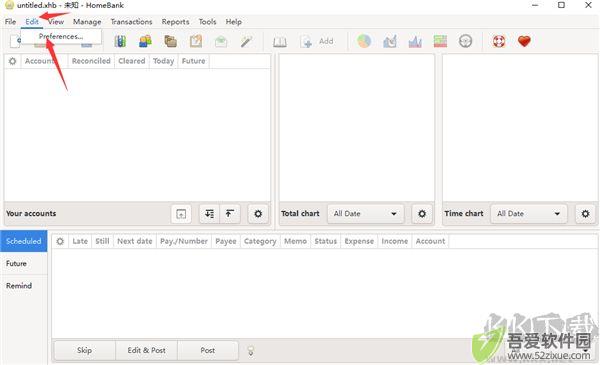Viewport: 600px width, 365px height.
Task: Click the icon left of expand-all in Your accounts
Action: click(x=181, y=213)
